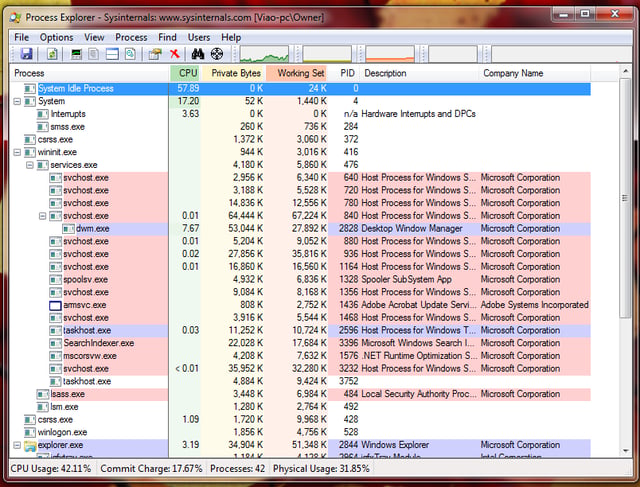Image resolution: width=640 pixels, height=487 pixels.
Task: Select the lsass.exe process row
Action: pyautogui.click(x=300, y=394)
